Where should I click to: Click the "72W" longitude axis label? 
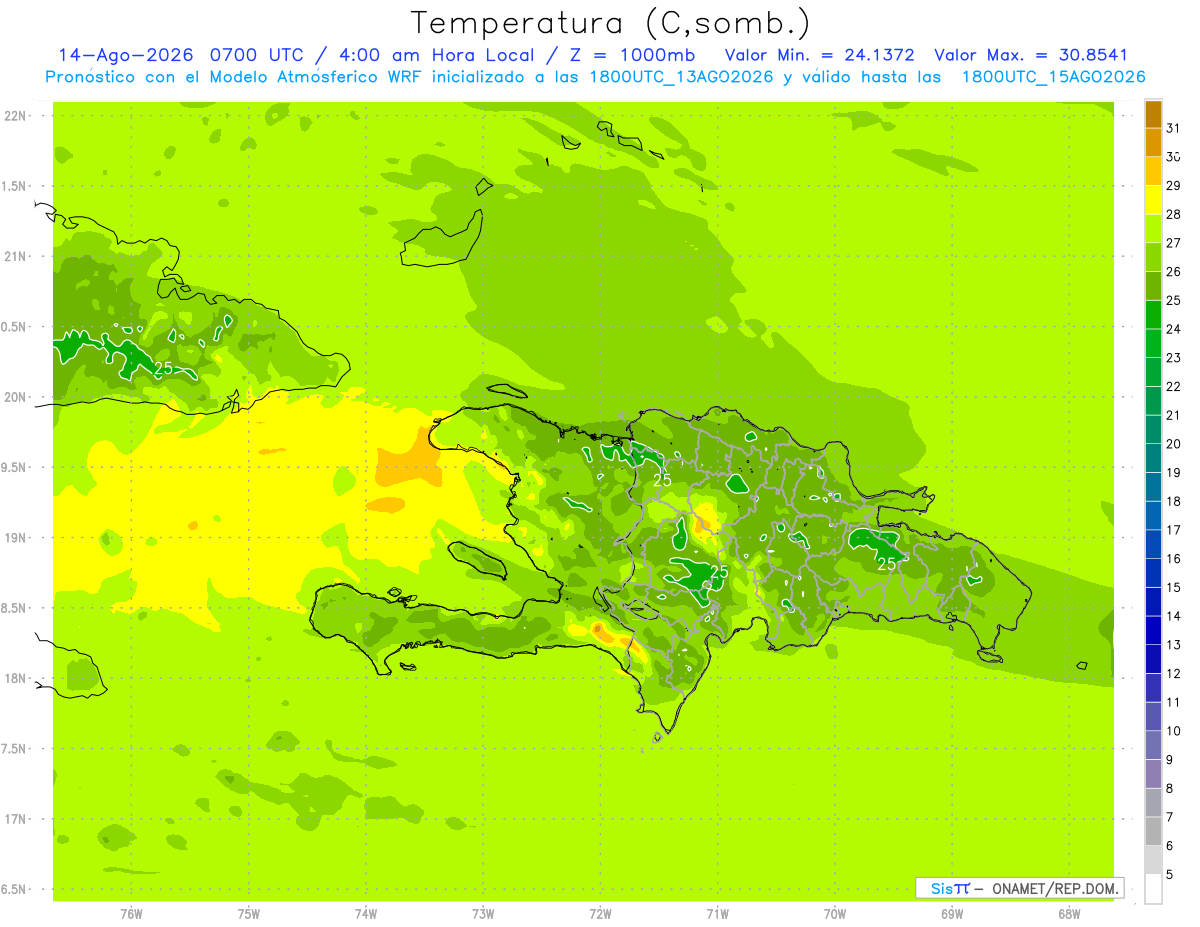pyautogui.click(x=600, y=913)
